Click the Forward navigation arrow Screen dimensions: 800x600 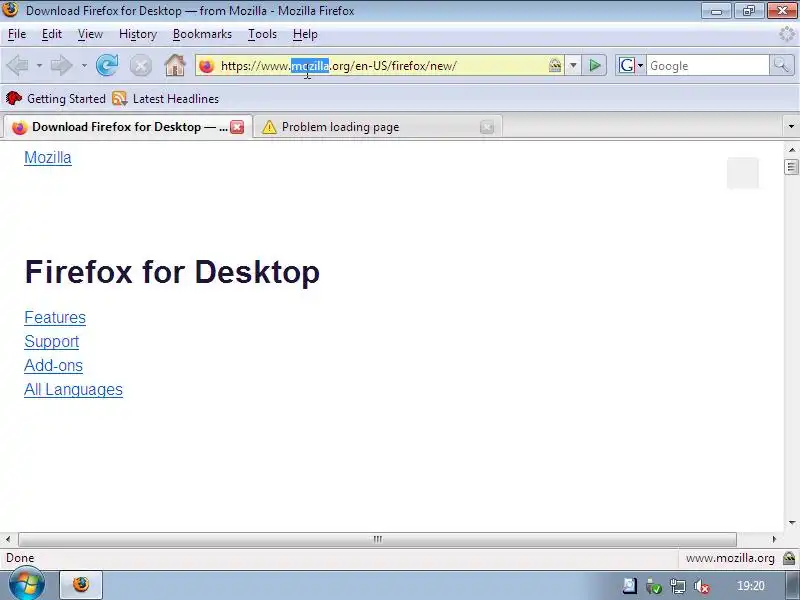(x=62, y=65)
